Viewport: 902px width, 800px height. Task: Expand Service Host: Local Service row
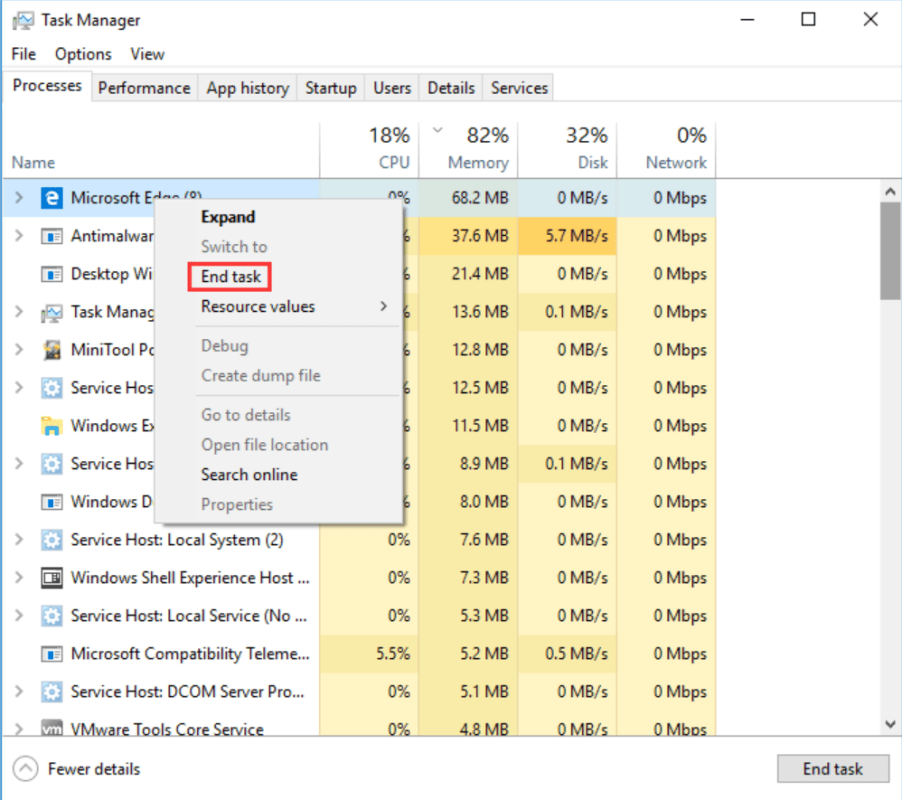point(19,615)
